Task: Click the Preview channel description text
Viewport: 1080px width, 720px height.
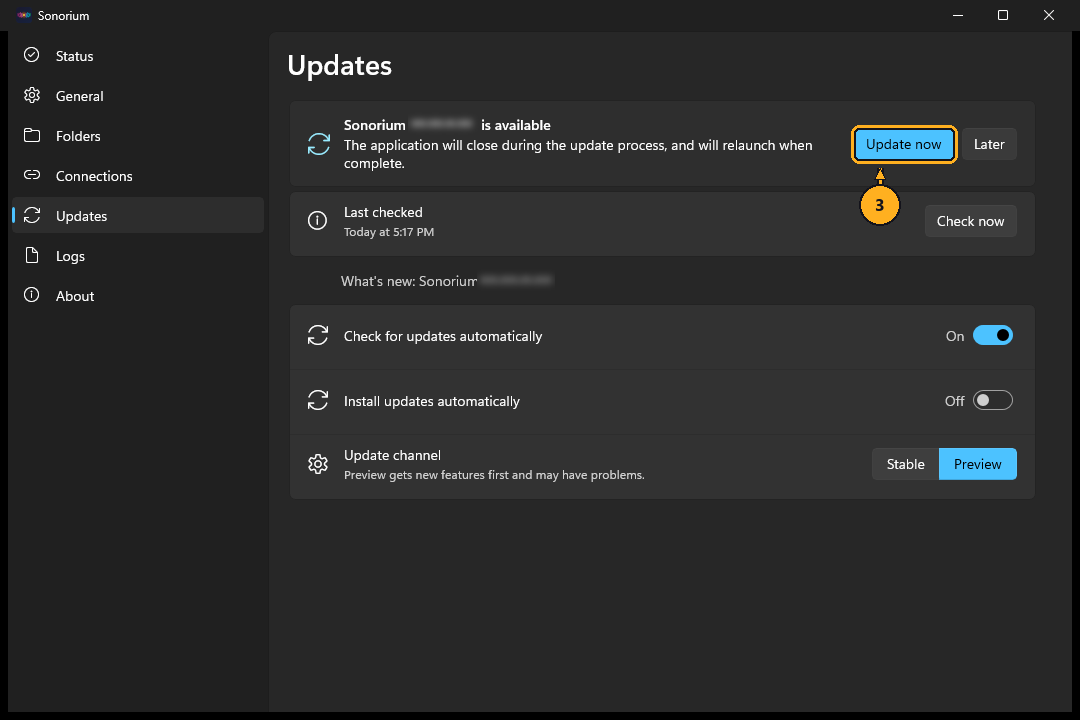Action: (494, 475)
